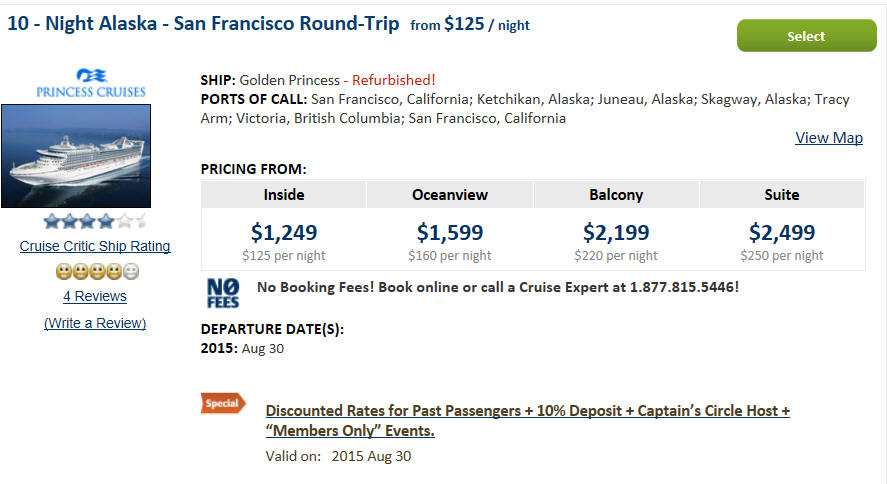
Task: Select the Oceanview cabin column header
Action: click(x=450, y=195)
